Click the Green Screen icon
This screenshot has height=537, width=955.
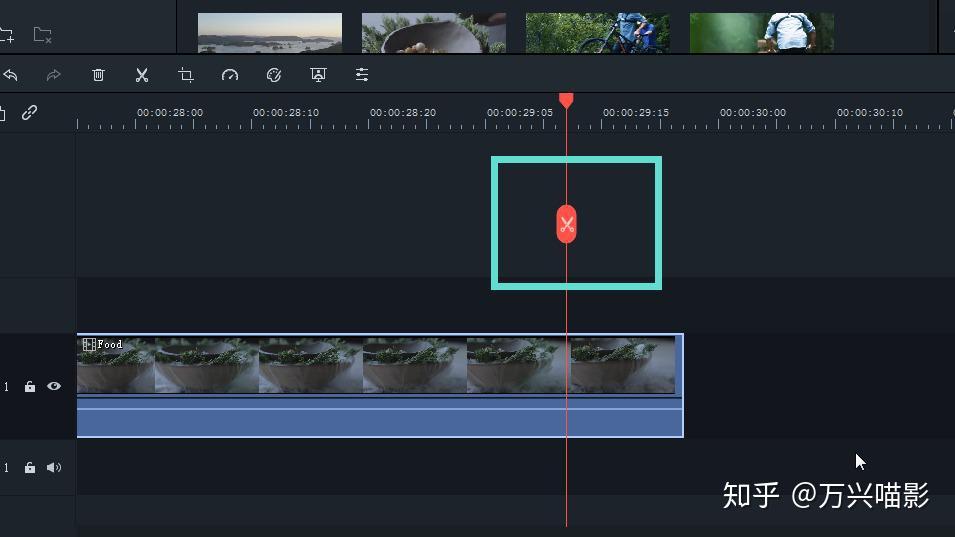pyautogui.click(x=318, y=75)
